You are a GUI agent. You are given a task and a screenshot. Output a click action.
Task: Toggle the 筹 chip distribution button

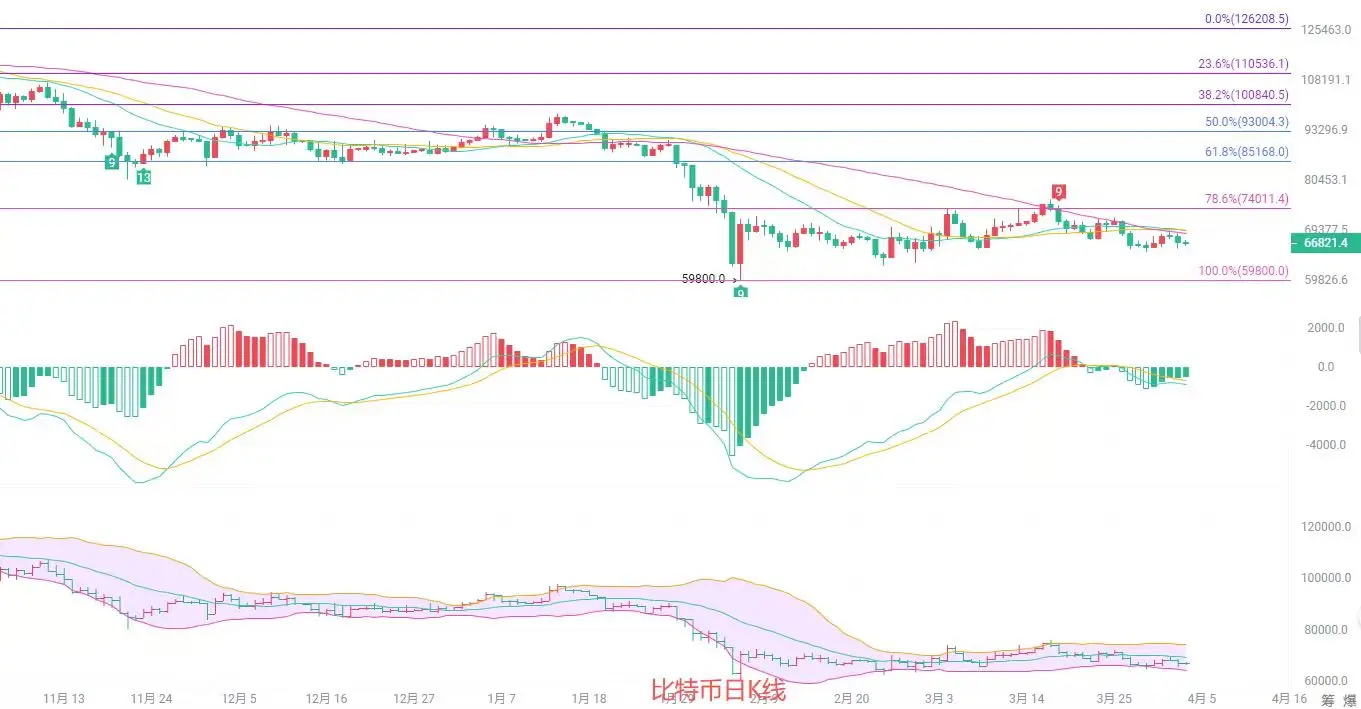1327,699
